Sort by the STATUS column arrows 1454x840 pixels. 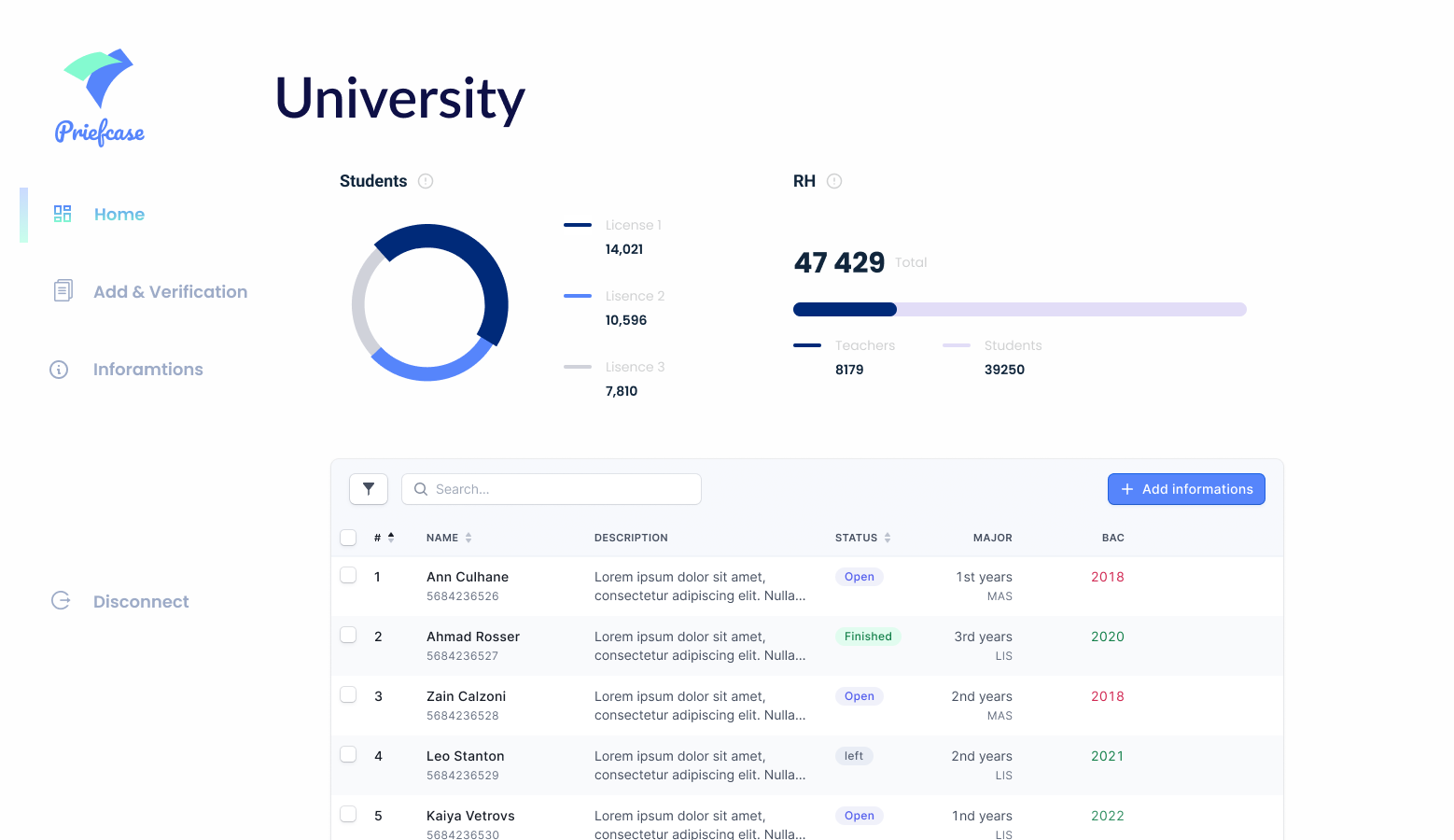[x=888, y=538]
